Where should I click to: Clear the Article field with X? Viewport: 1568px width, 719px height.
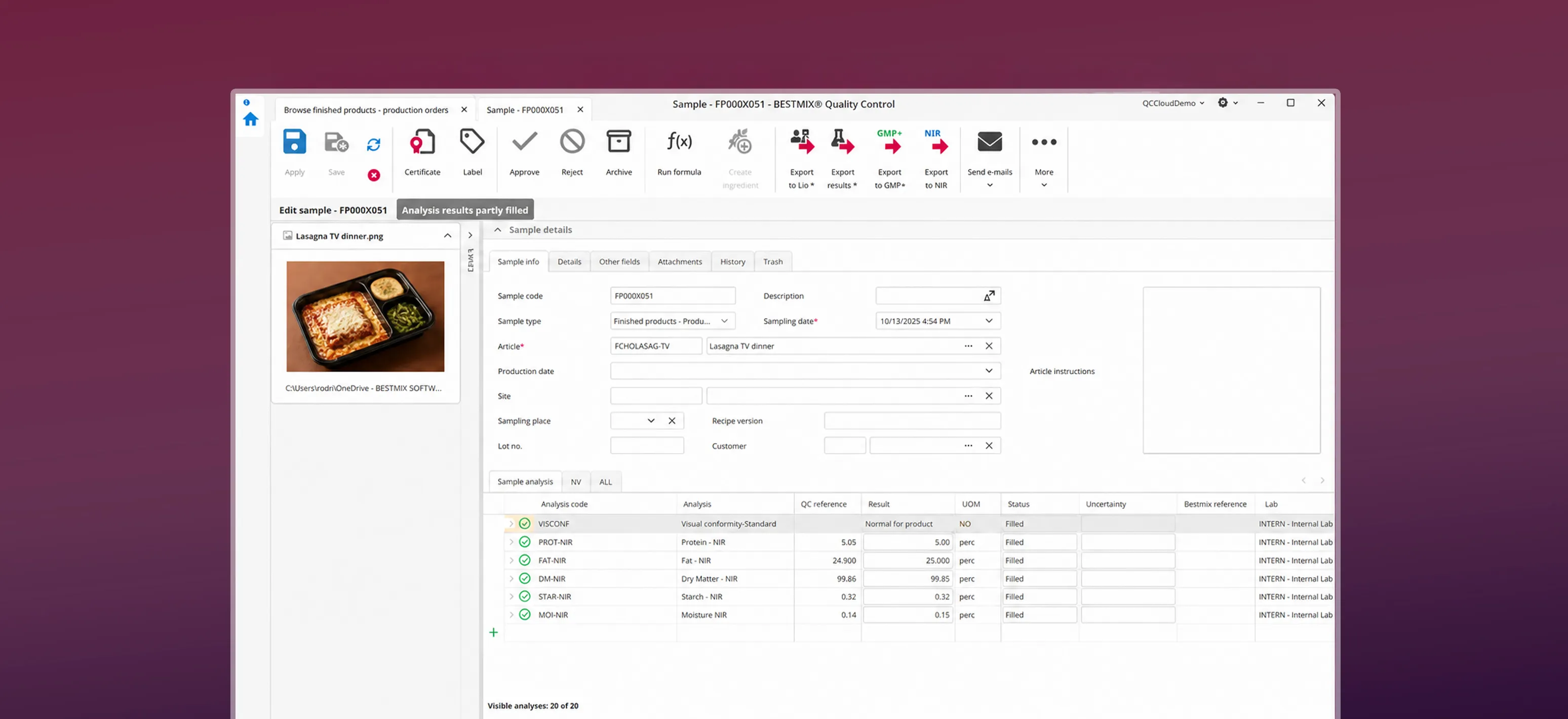989,346
